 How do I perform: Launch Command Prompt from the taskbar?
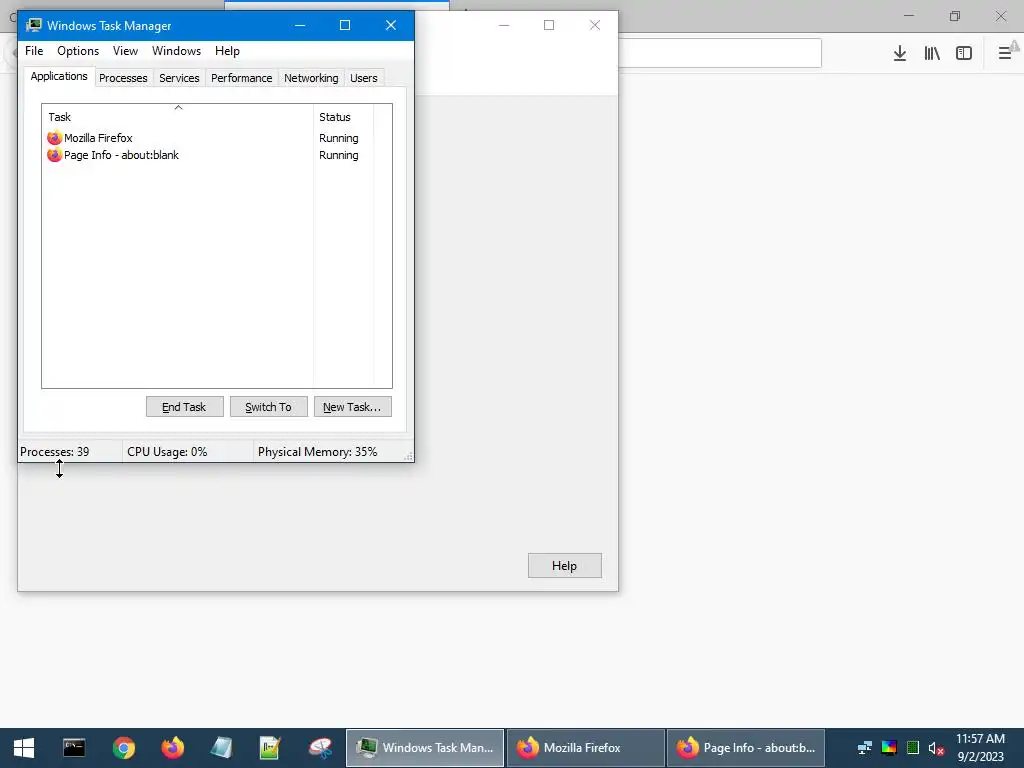point(74,748)
